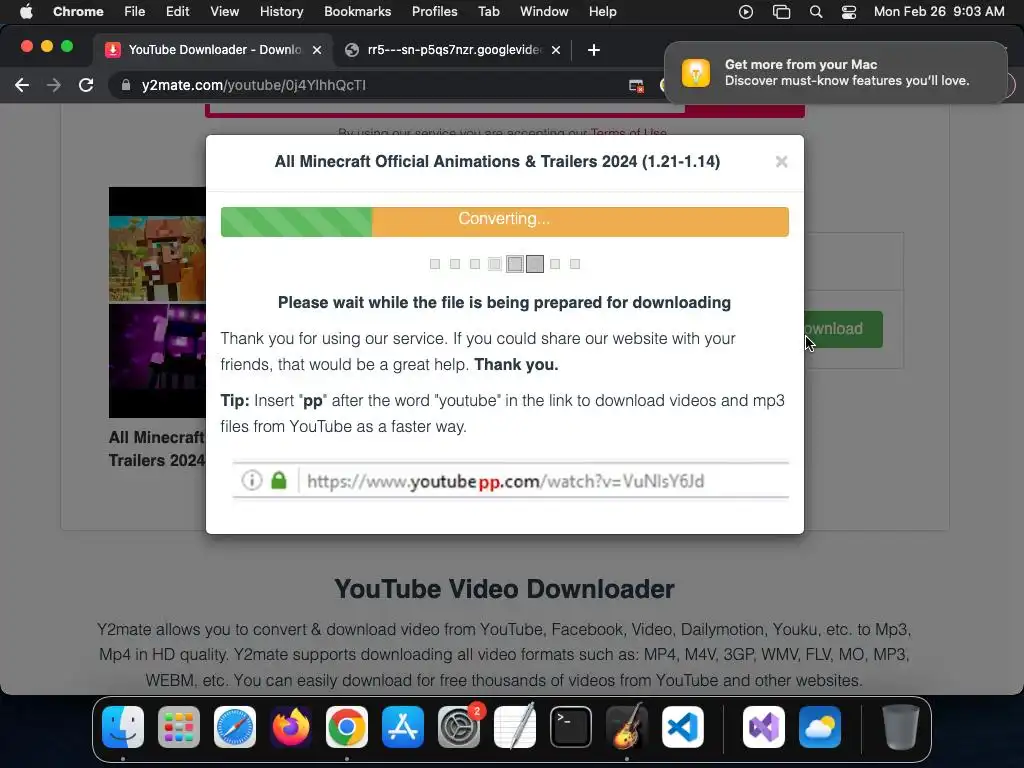The image size is (1024, 768).
Task: Click the Converting progress bar
Action: point(504,222)
